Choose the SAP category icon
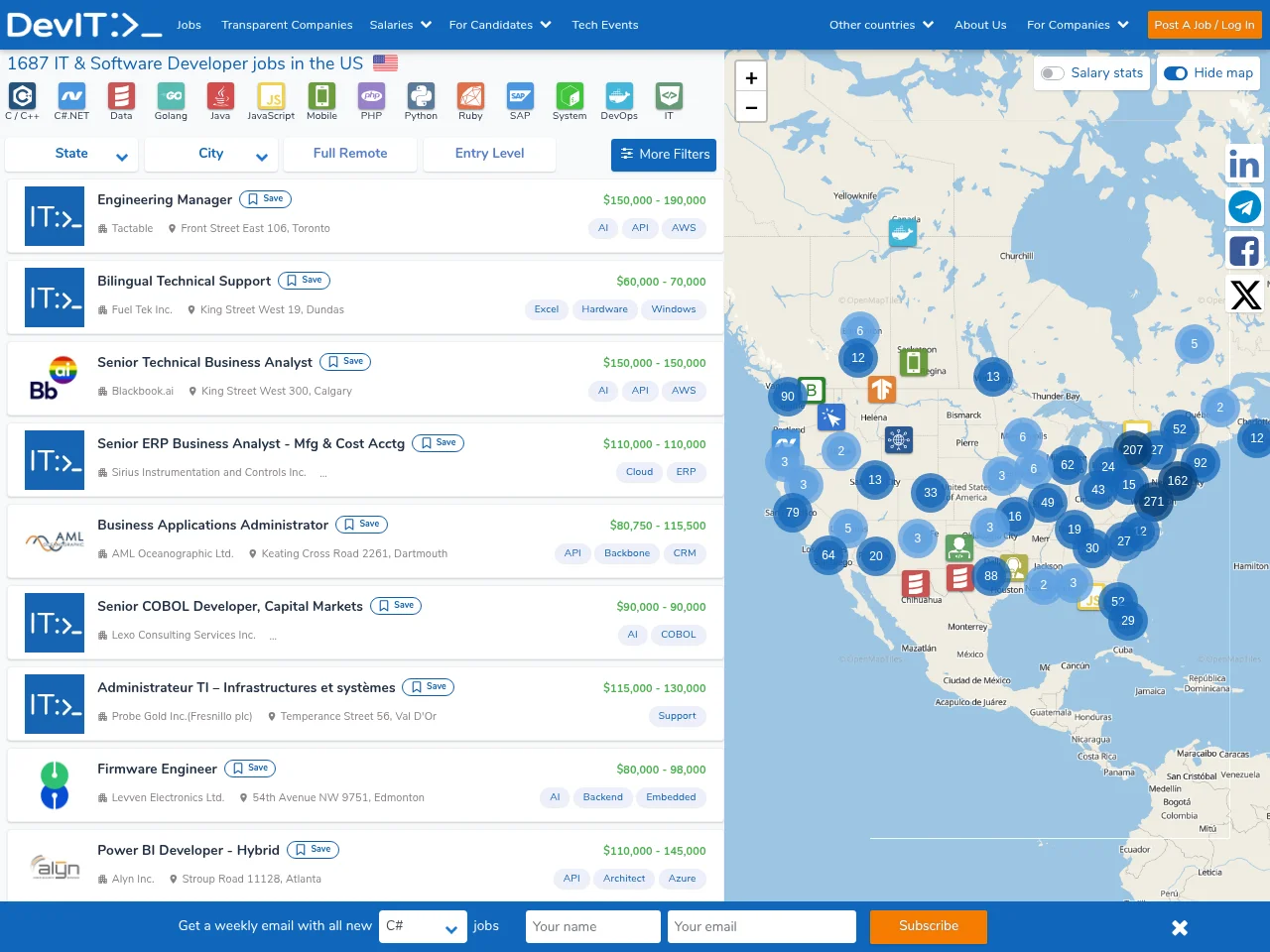 pyautogui.click(x=520, y=95)
